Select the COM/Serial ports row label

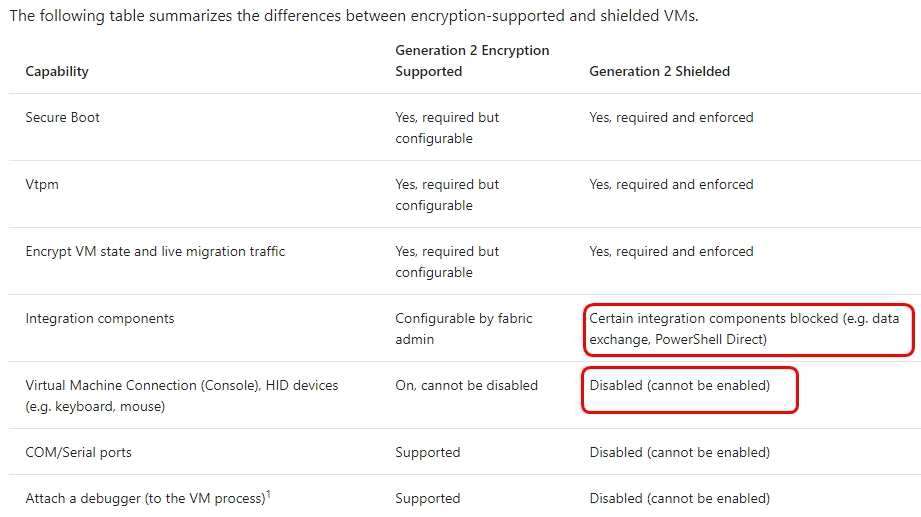[79, 452]
